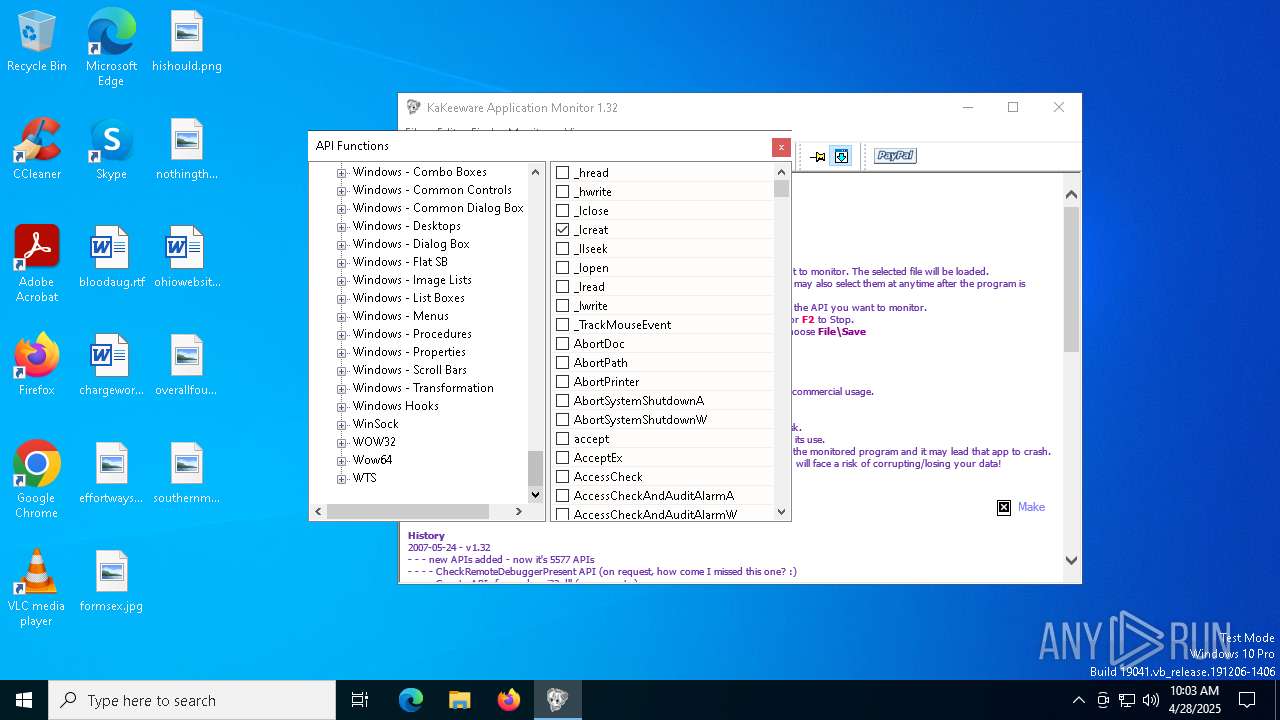This screenshot has width=1280, height=720.
Task: Open CCleaner desktop shortcut
Action: tap(37, 149)
